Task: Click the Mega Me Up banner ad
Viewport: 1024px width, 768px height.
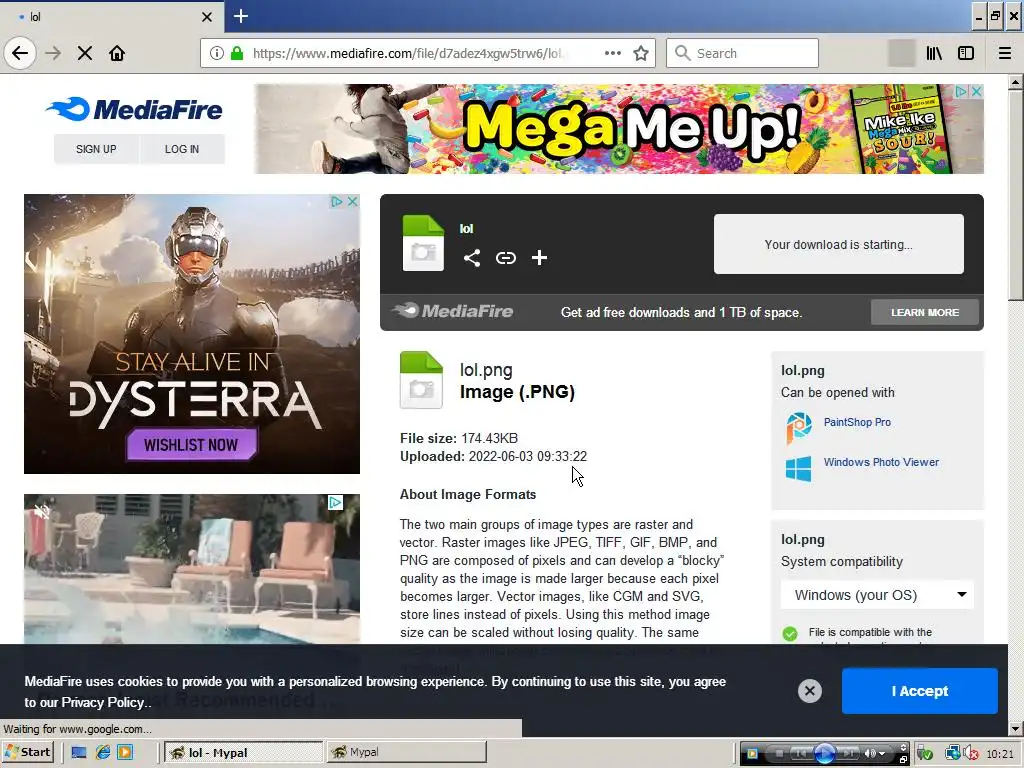Action: [x=618, y=129]
